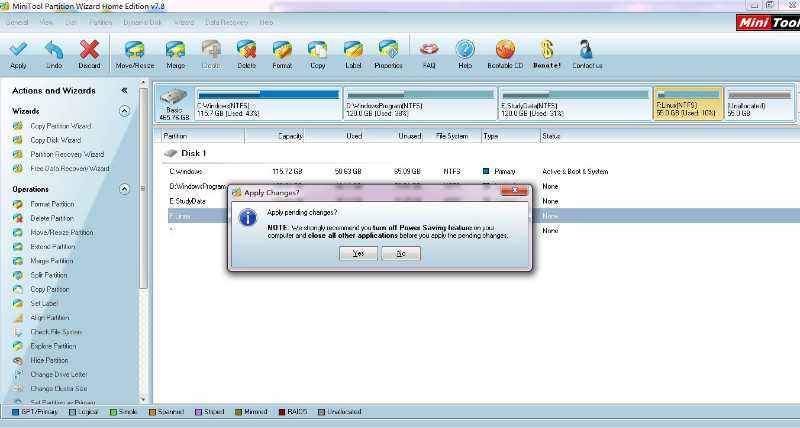This screenshot has width=800, height=428.
Task: Click the Help question mark toolbar icon
Action: click(465, 49)
